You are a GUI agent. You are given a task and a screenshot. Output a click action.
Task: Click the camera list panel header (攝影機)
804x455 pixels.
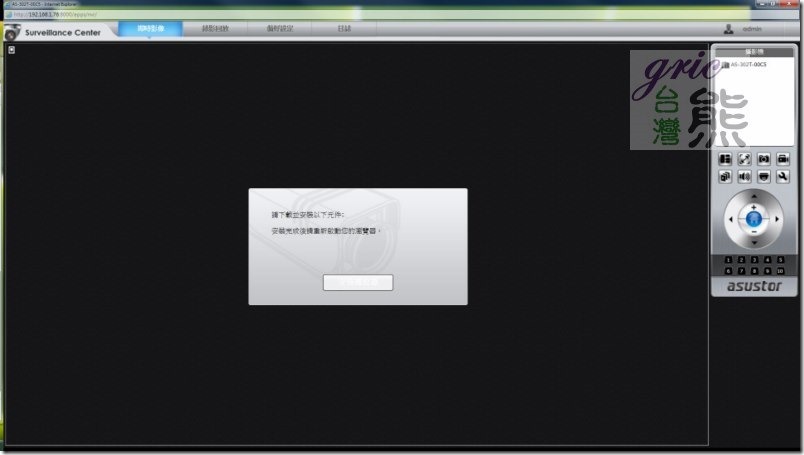pos(754,52)
